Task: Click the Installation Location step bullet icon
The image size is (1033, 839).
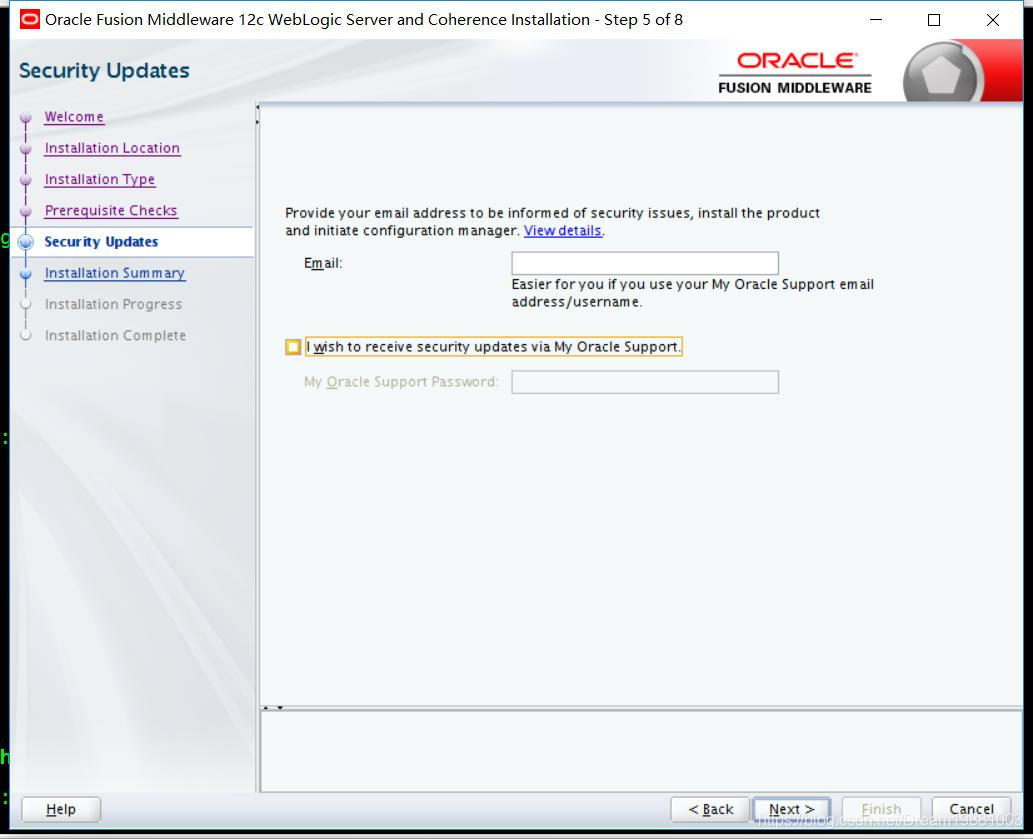Action: click(x=26, y=149)
